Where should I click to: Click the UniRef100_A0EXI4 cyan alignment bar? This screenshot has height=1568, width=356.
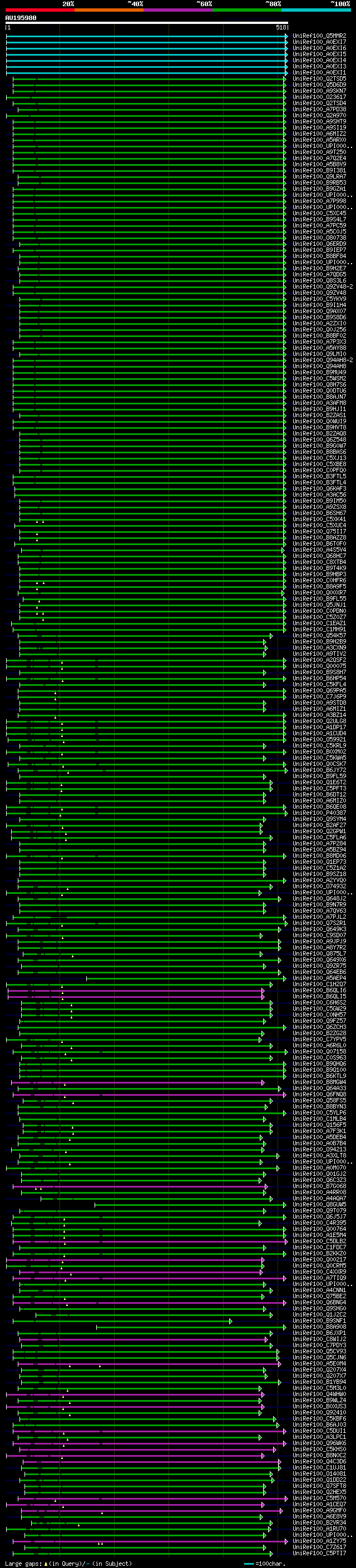[x=147, y=60]
